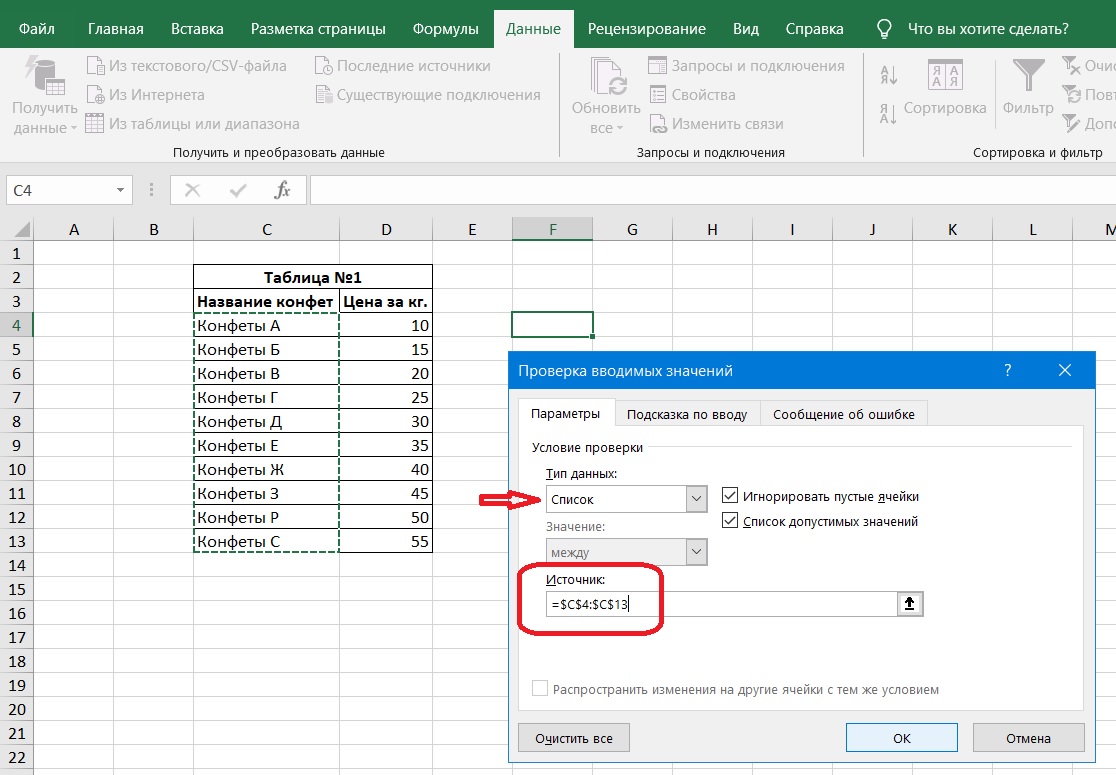Viewport: 1116px width, 775px height.
Task: Select the Цена за кг. header cell
Action: click(386, 301)
